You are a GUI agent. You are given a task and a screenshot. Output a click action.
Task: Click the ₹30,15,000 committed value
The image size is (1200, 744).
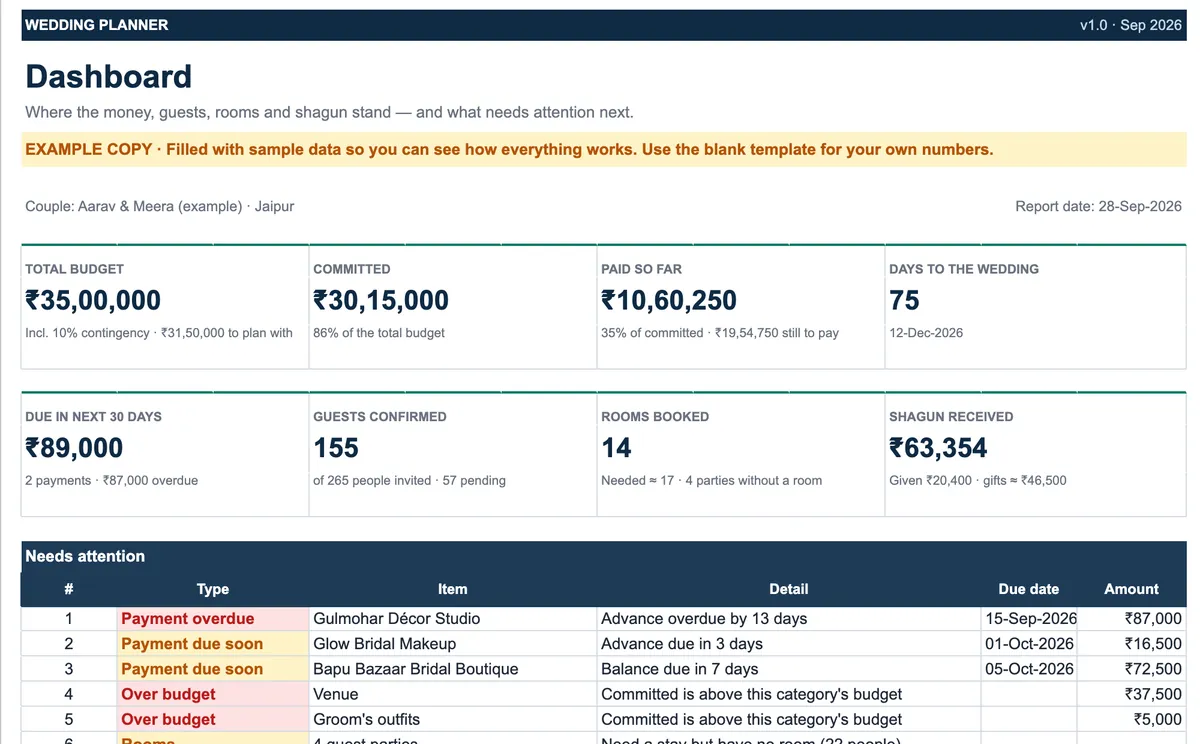(381, 300)
